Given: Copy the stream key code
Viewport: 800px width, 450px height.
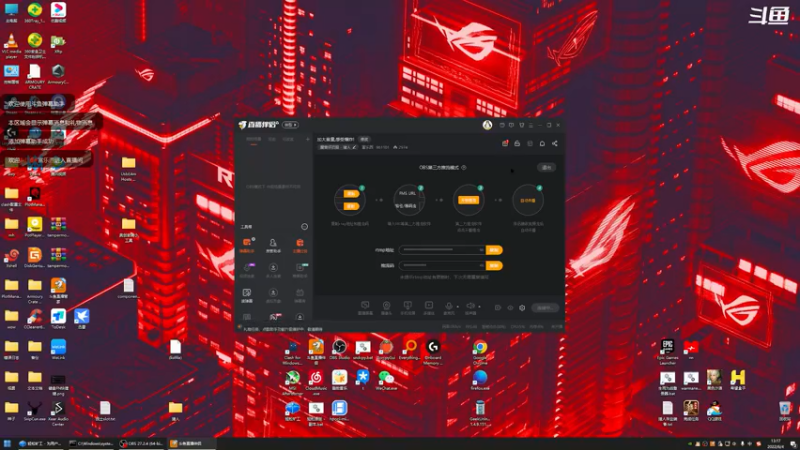Looking at the screenshot, I should [x=494, y=266].
